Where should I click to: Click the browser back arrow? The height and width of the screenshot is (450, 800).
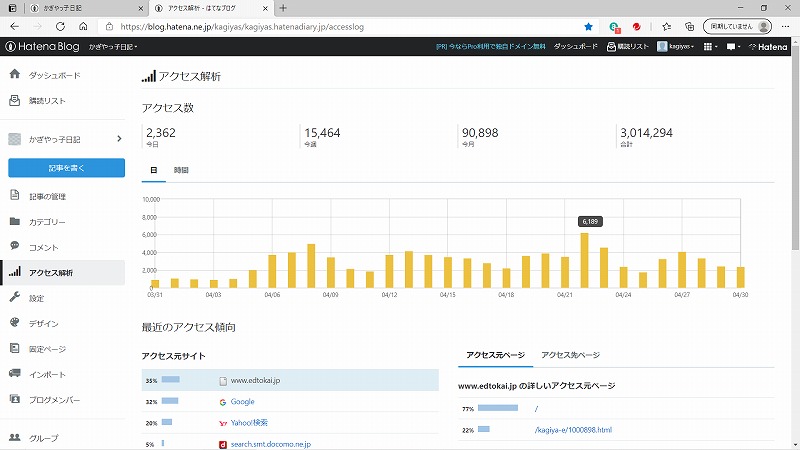14,27
